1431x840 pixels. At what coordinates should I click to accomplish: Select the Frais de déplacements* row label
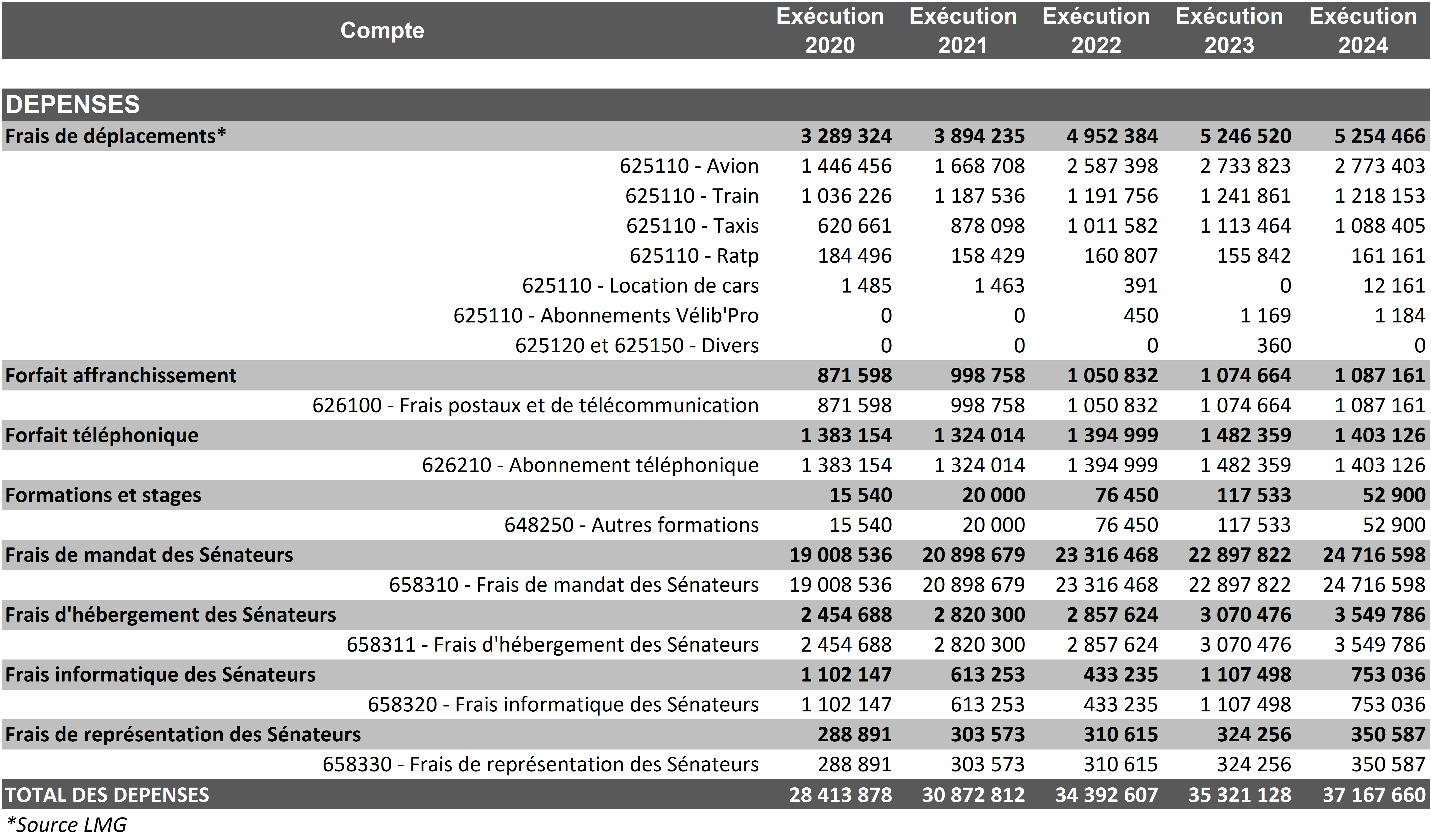pos(116,136)
